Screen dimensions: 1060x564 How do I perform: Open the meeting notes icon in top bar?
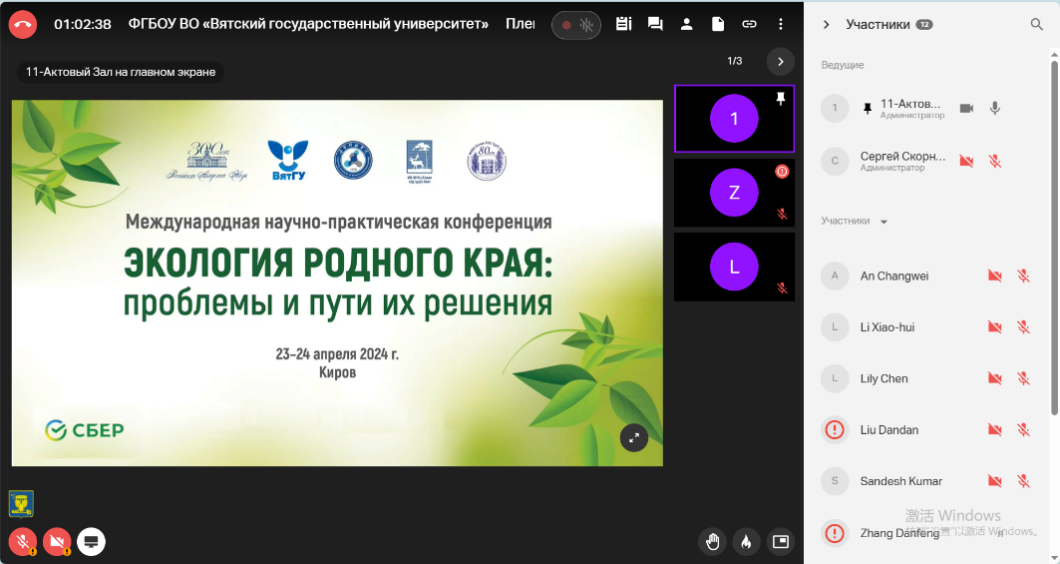click(x=624, y=24)
